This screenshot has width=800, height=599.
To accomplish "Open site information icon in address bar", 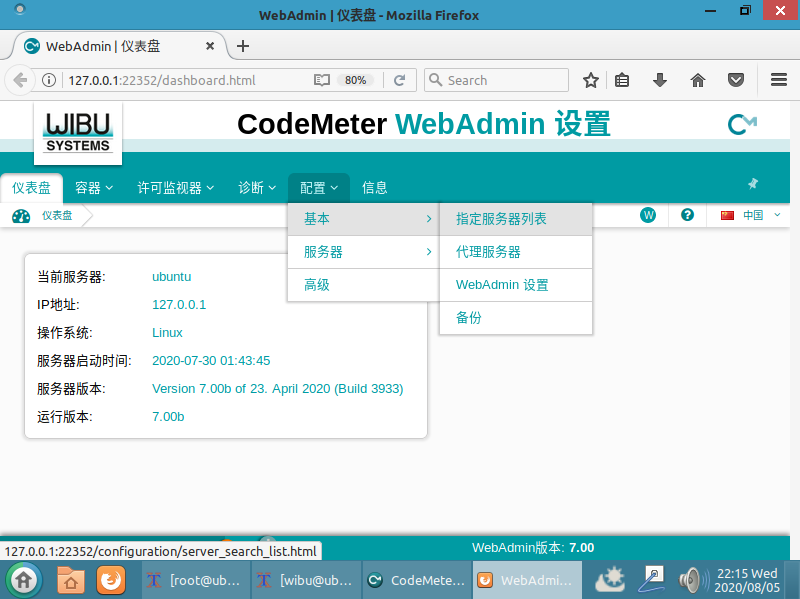I will pos(49,80).
